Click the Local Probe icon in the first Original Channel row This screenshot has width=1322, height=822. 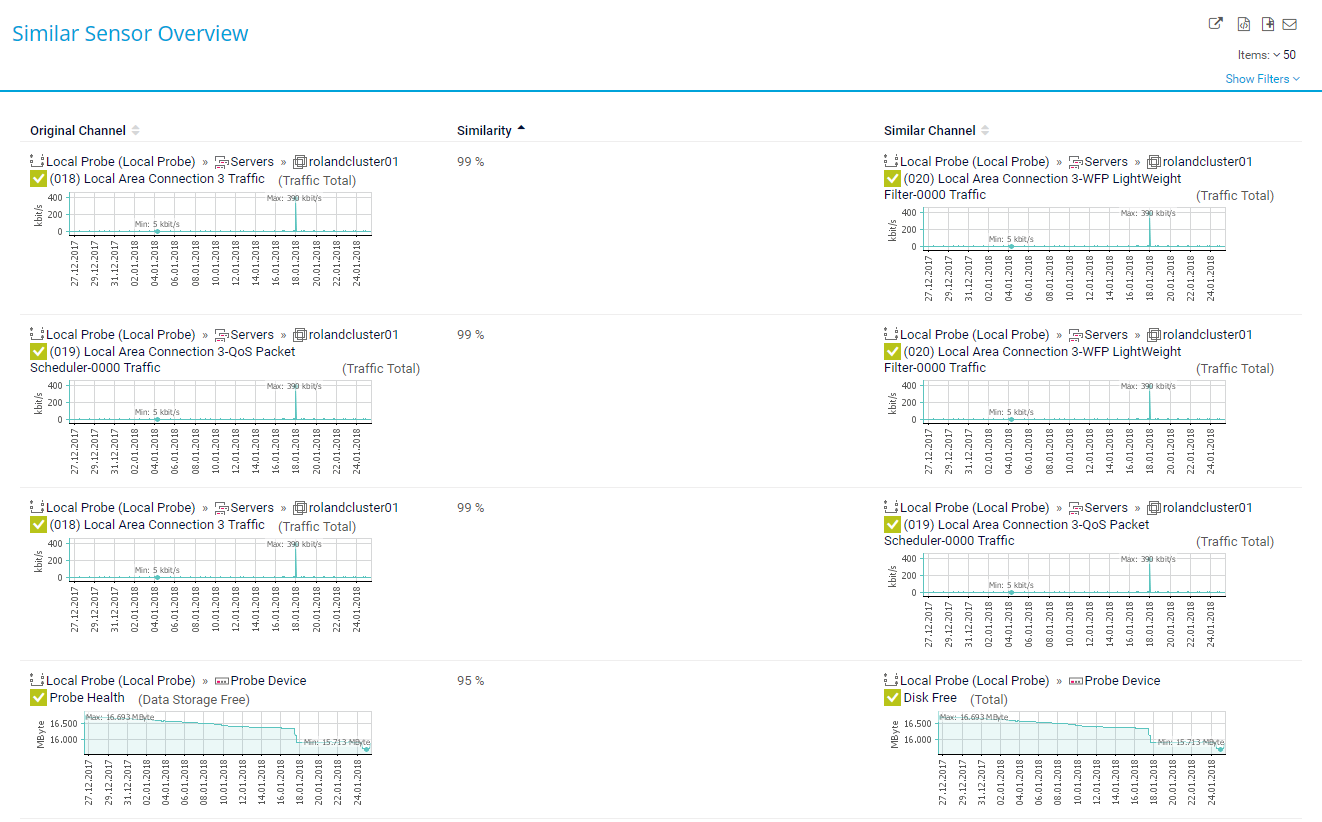pyautogui.click(x=38, y=161)
